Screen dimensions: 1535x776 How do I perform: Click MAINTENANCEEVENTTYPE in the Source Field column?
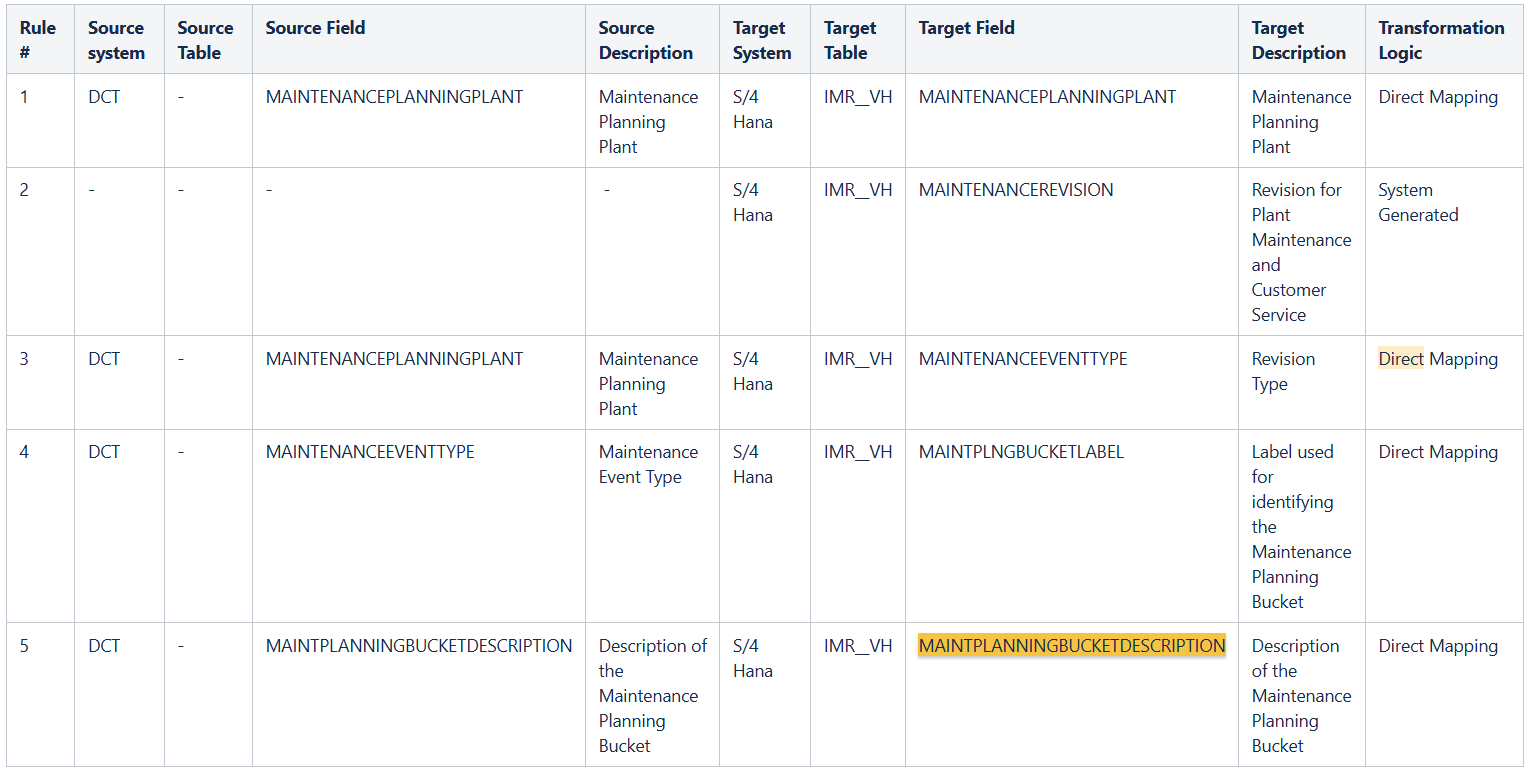tap(370, 452)
